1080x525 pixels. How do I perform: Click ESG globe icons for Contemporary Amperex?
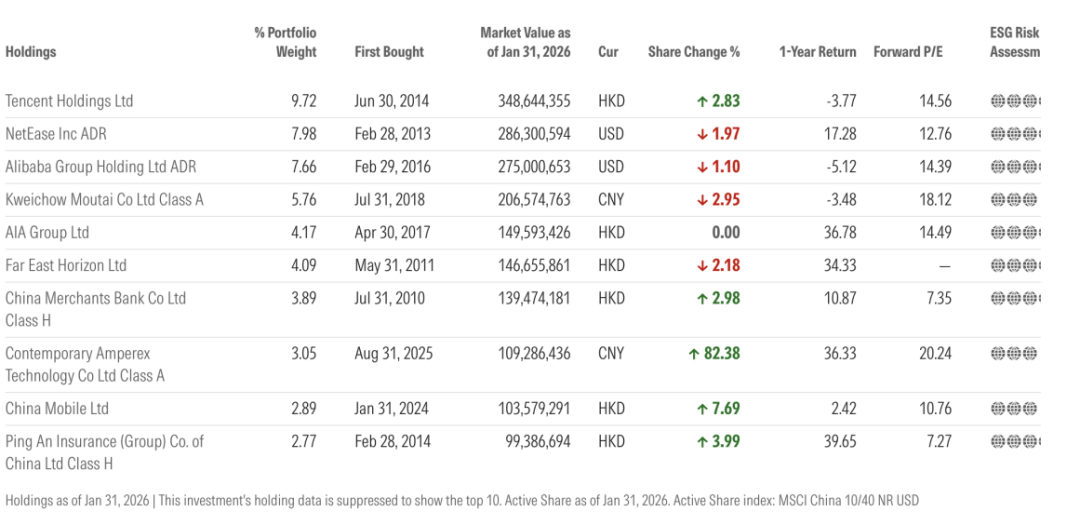pyautogui.click(x=1013, y=354)
